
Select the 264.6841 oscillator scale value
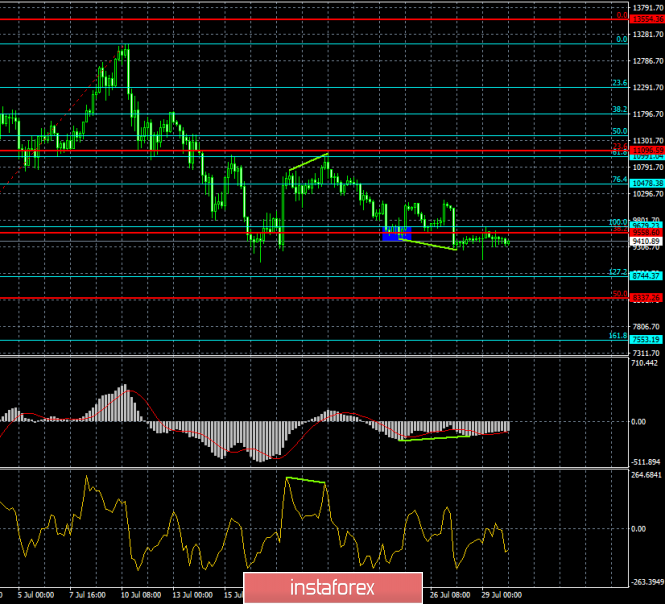(x=646, y=475)
